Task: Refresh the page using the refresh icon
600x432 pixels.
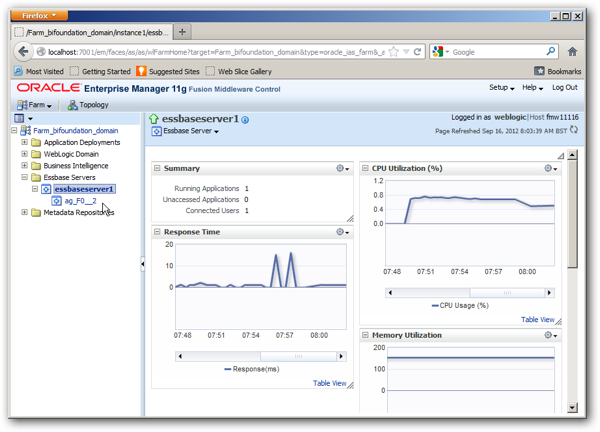Action: click(x=573, y=130)
